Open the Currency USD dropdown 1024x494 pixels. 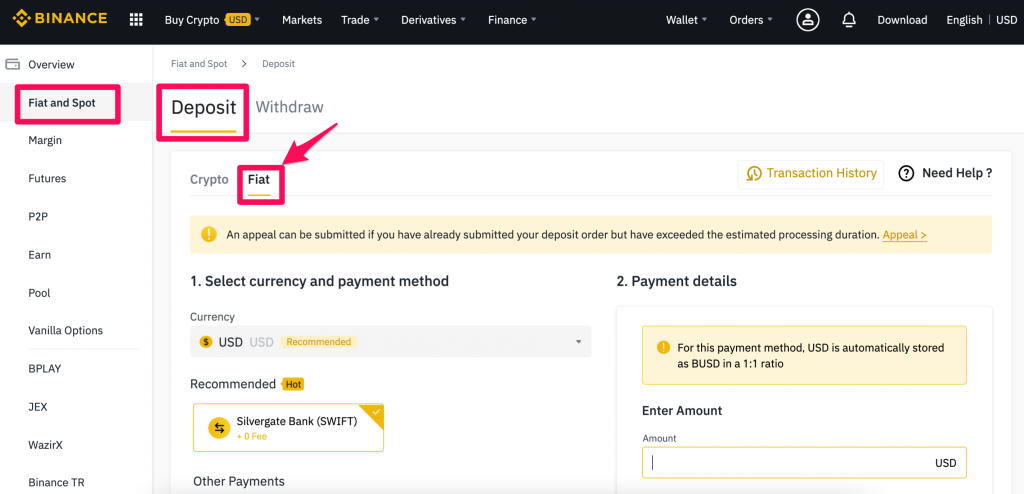click(x=391, y=342)
